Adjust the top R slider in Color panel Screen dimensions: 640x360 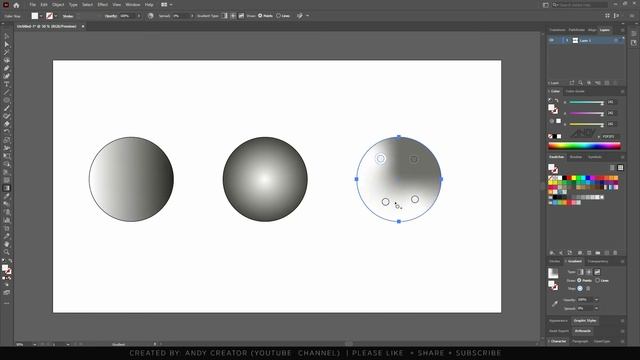[x=587, y=102]
